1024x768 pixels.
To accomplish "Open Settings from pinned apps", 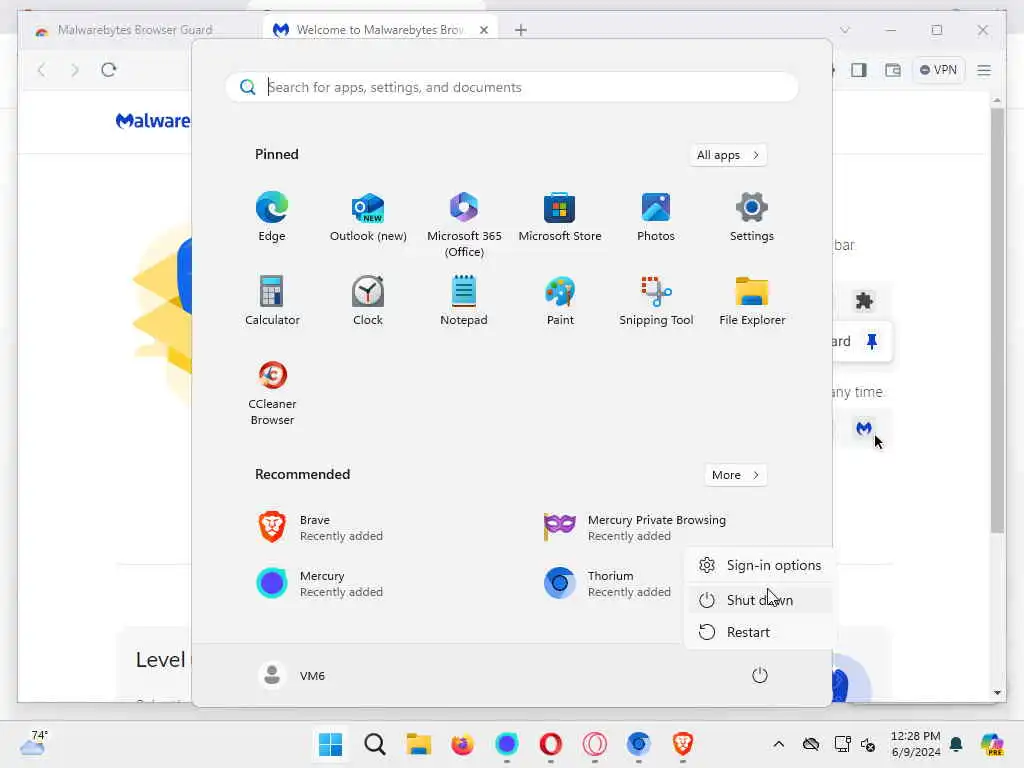I will [x=752, y=217].
